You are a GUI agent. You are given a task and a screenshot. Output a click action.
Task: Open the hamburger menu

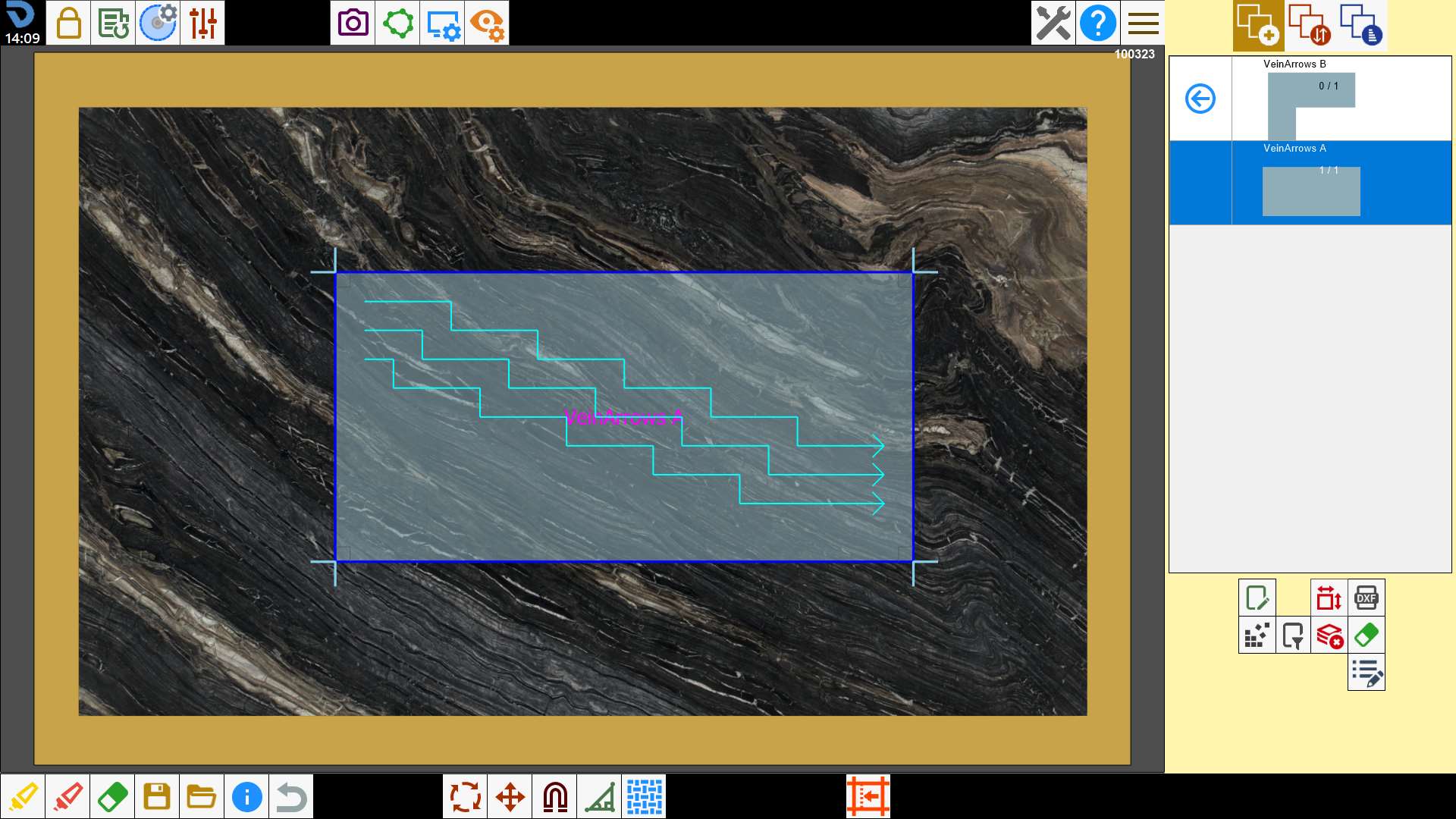1143,23
